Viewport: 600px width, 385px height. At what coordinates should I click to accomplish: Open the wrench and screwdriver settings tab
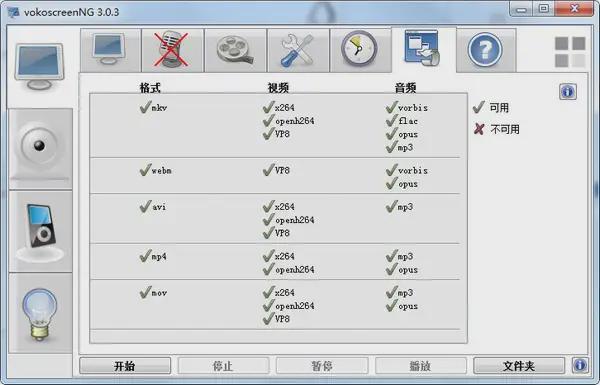tap(298, 50)
